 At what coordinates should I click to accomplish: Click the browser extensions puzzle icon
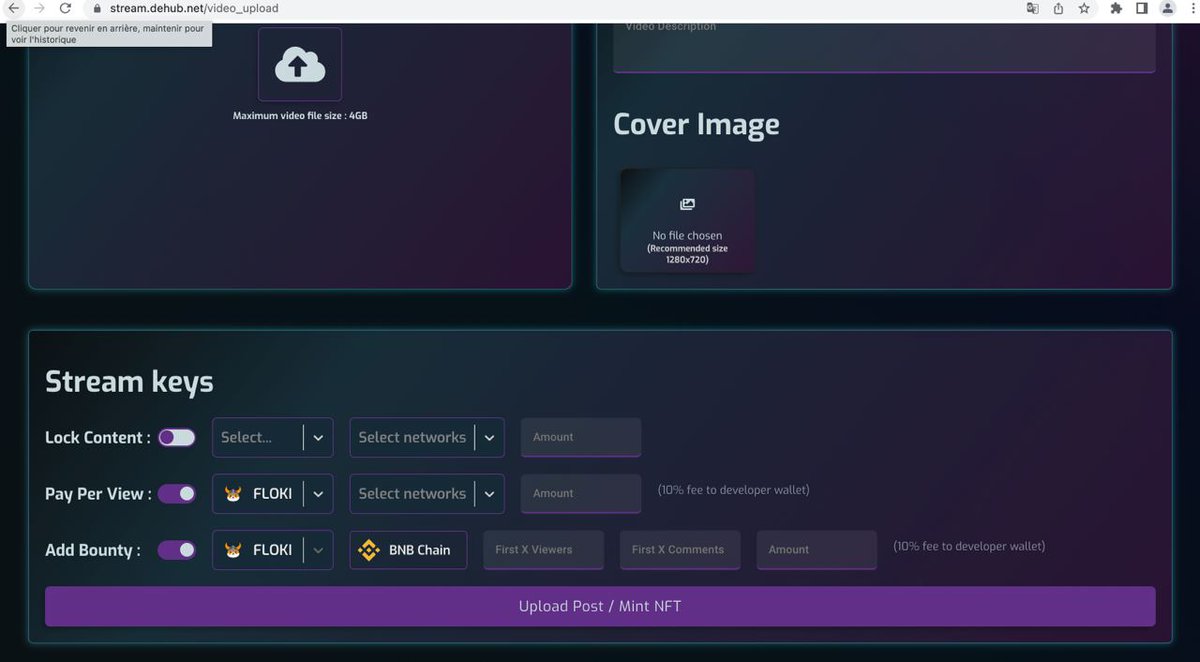point(1115,9)
